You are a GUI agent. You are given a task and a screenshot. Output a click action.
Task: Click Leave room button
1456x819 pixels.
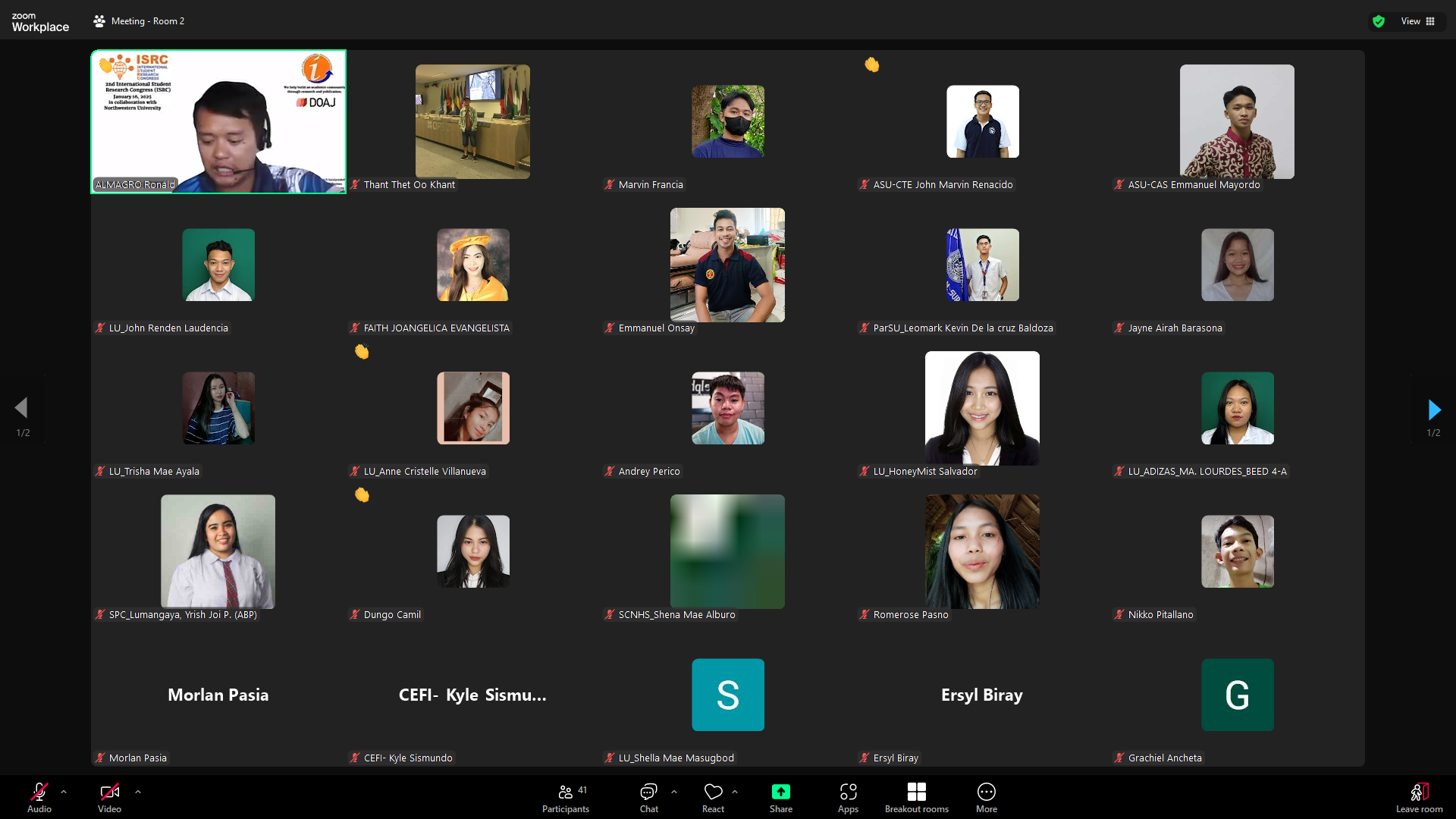[1419, 798]
